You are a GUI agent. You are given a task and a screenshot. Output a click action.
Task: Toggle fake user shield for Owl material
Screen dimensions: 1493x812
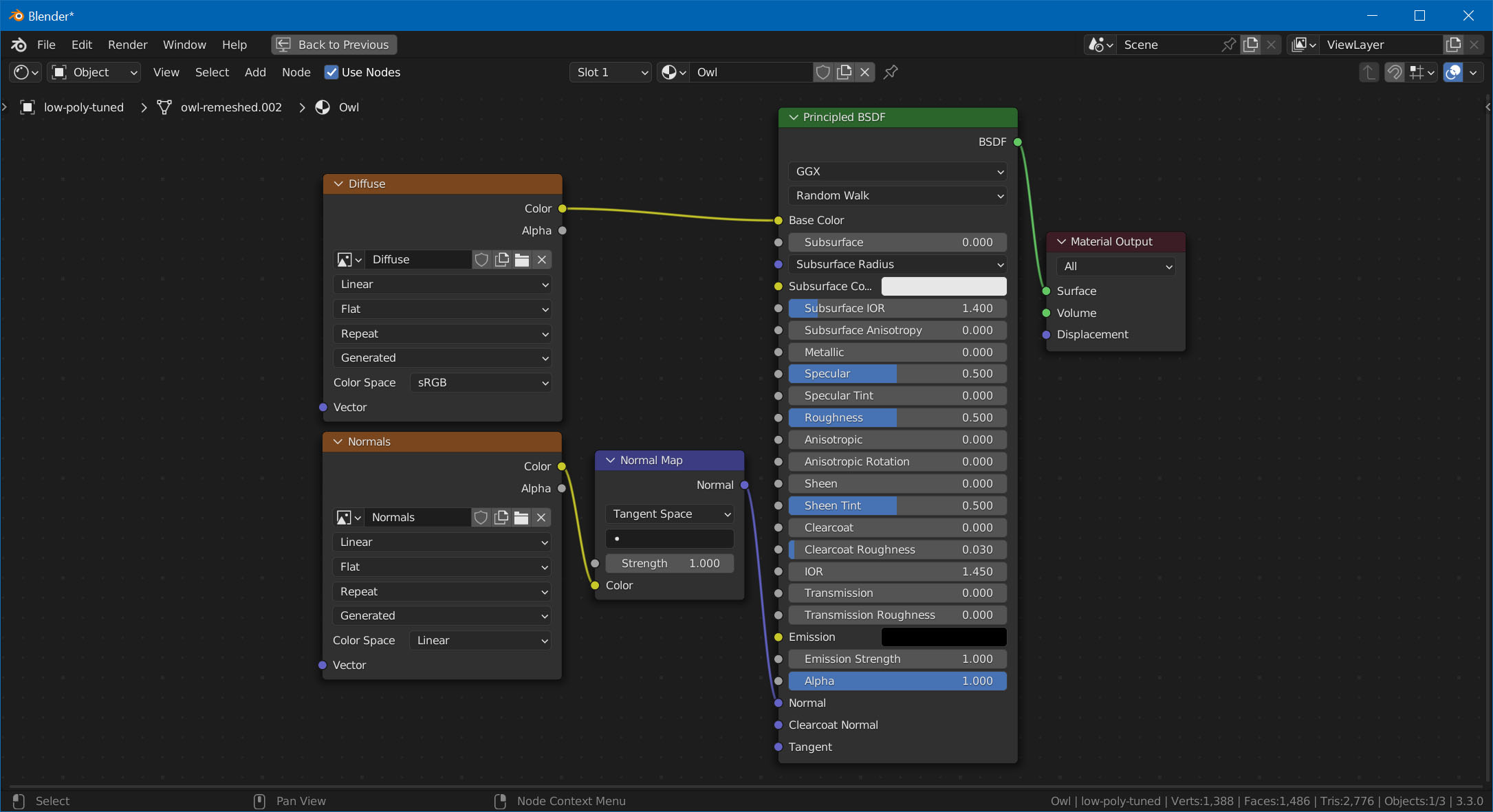pos(823,72)
